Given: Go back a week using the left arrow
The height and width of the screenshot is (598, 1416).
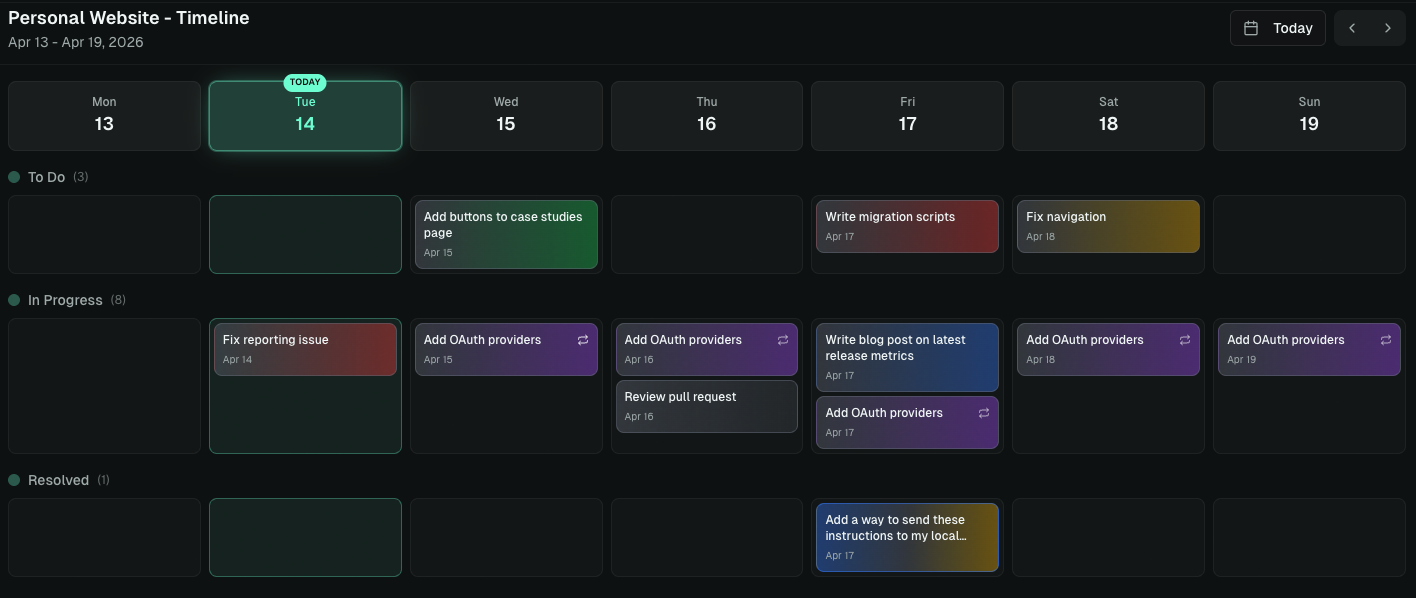Looking at the screenshot, I should pyautogui.click(x=1352, y=28).
